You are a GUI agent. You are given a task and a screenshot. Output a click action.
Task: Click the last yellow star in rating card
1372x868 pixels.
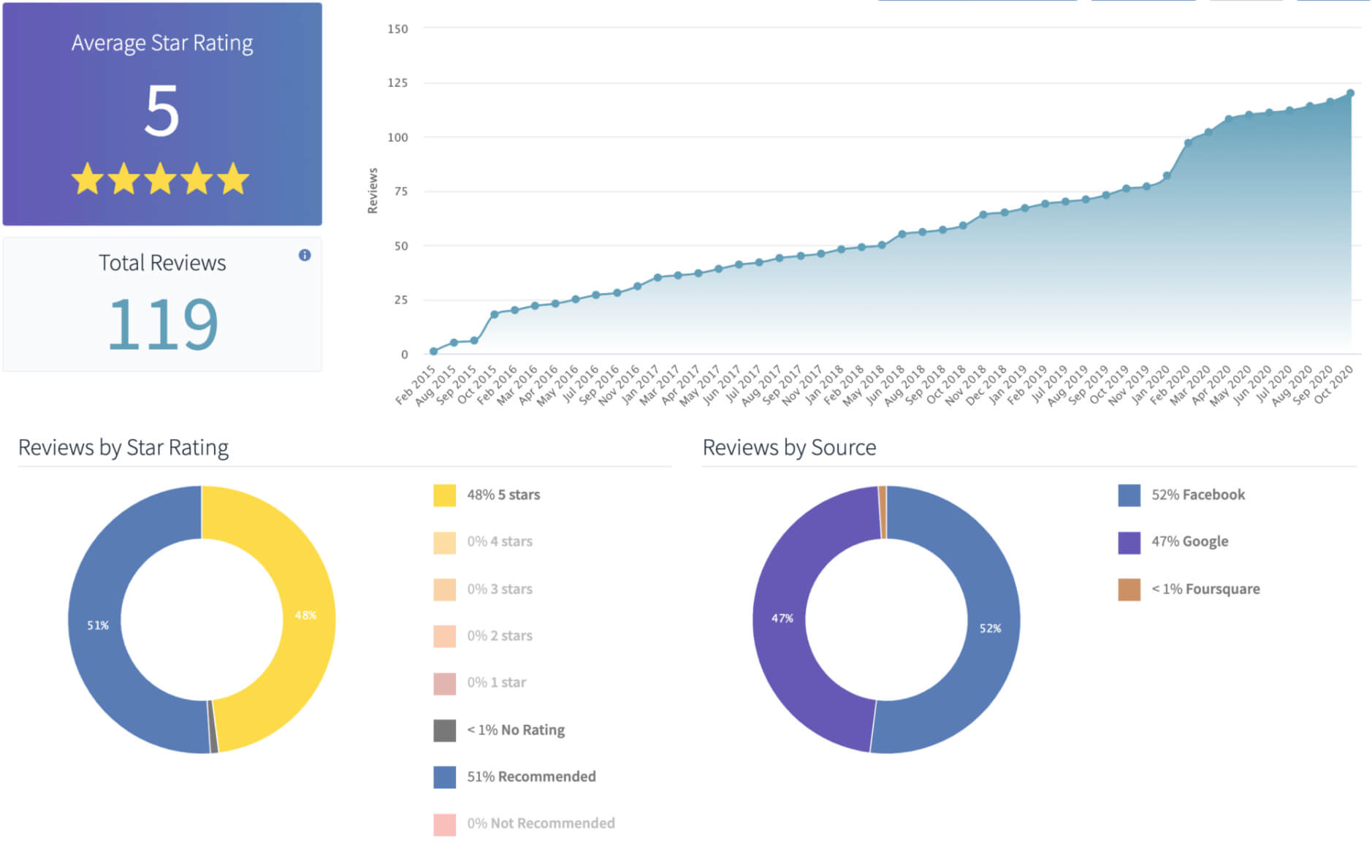(233, 179)
